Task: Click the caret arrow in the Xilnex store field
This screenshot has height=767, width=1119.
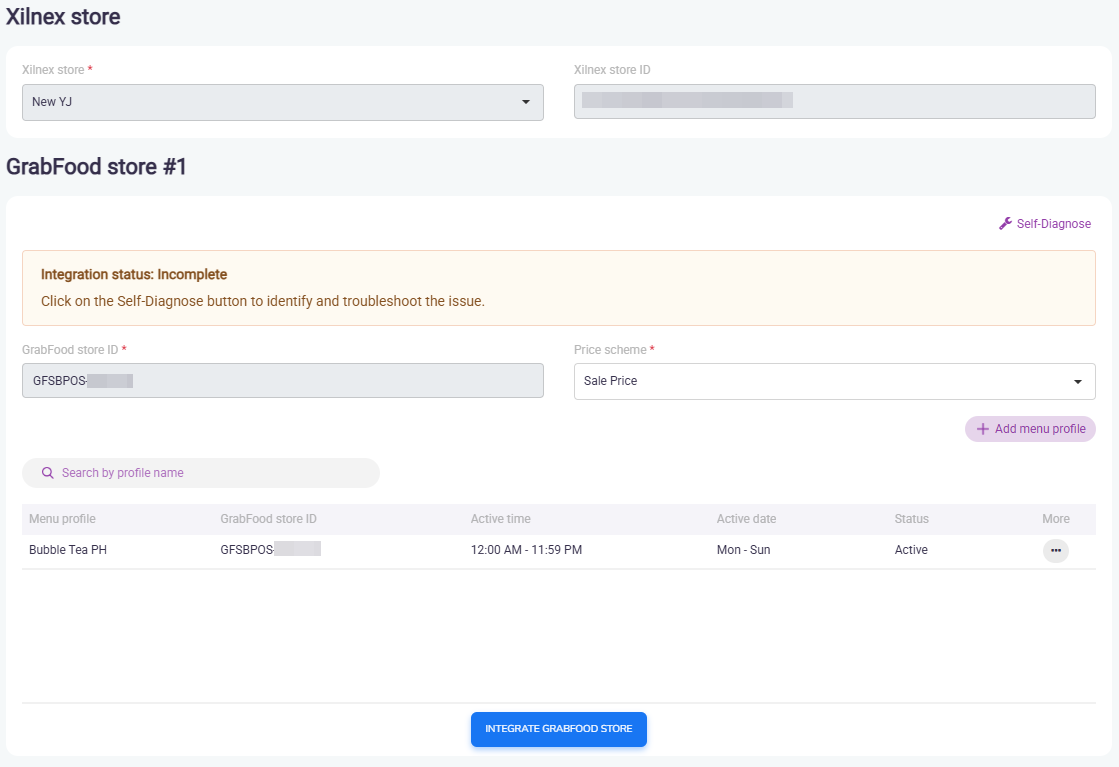Action: (526, 102)
